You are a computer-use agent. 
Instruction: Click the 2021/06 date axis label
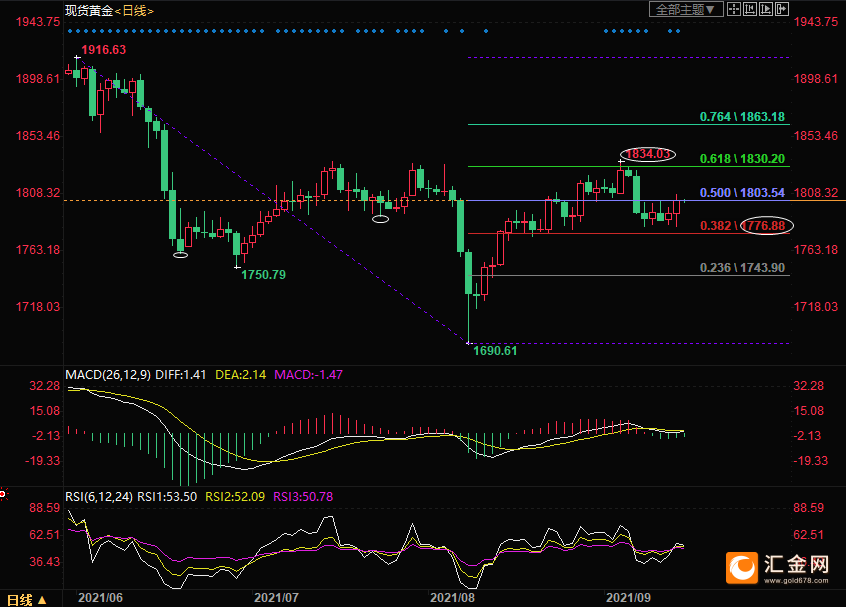pos(100,598)
